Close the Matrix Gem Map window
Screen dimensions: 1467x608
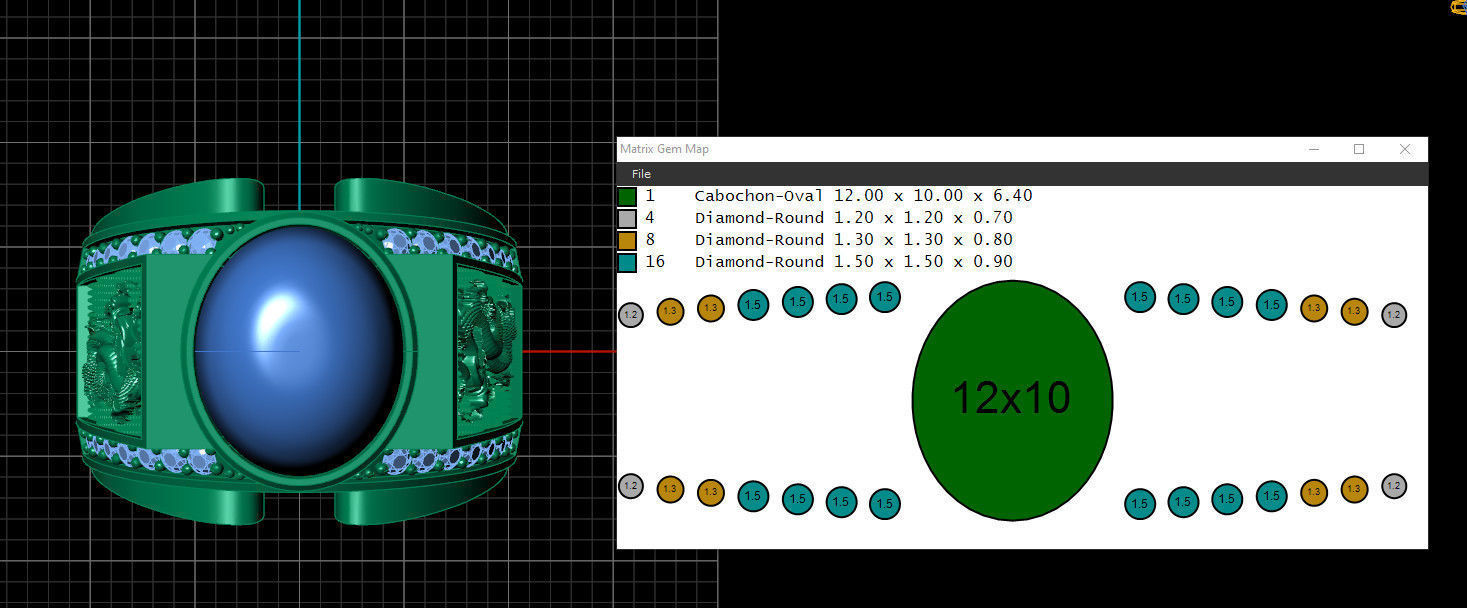[1405, 149]
